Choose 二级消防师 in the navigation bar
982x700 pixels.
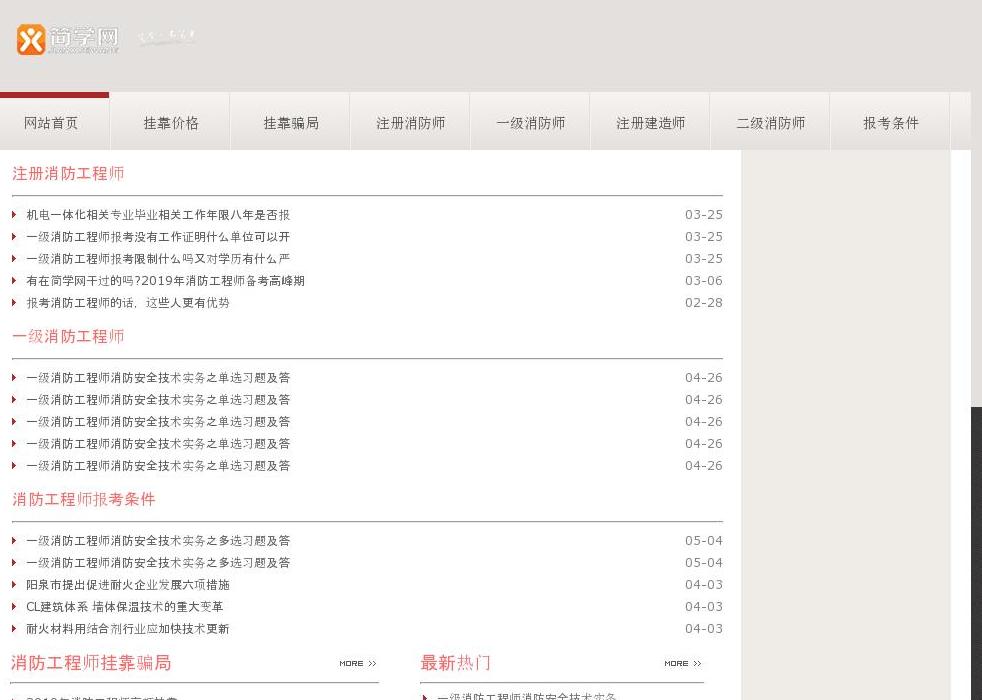pos(771,123)
